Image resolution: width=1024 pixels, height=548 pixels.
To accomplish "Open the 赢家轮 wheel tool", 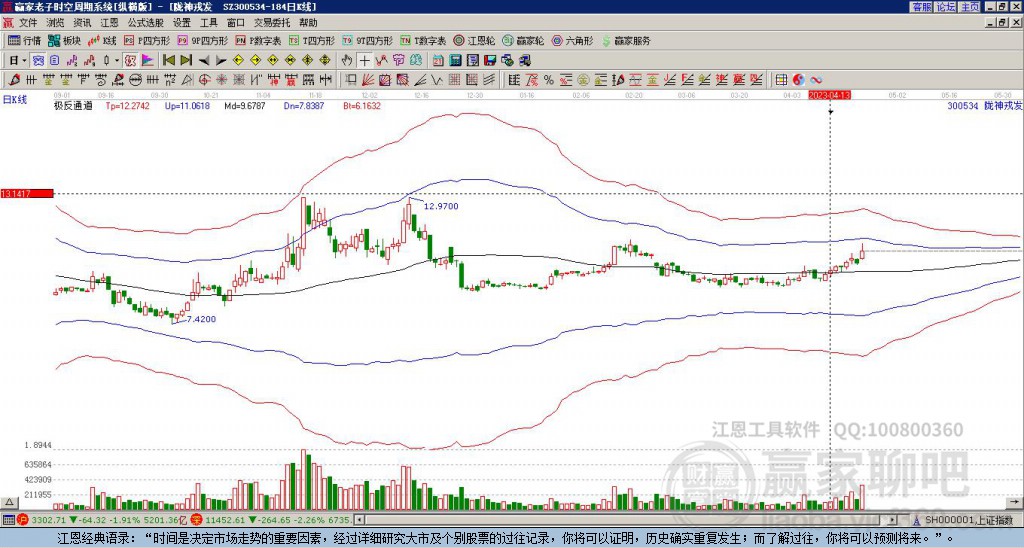I will pyautogui.click(x=523, y=40).
